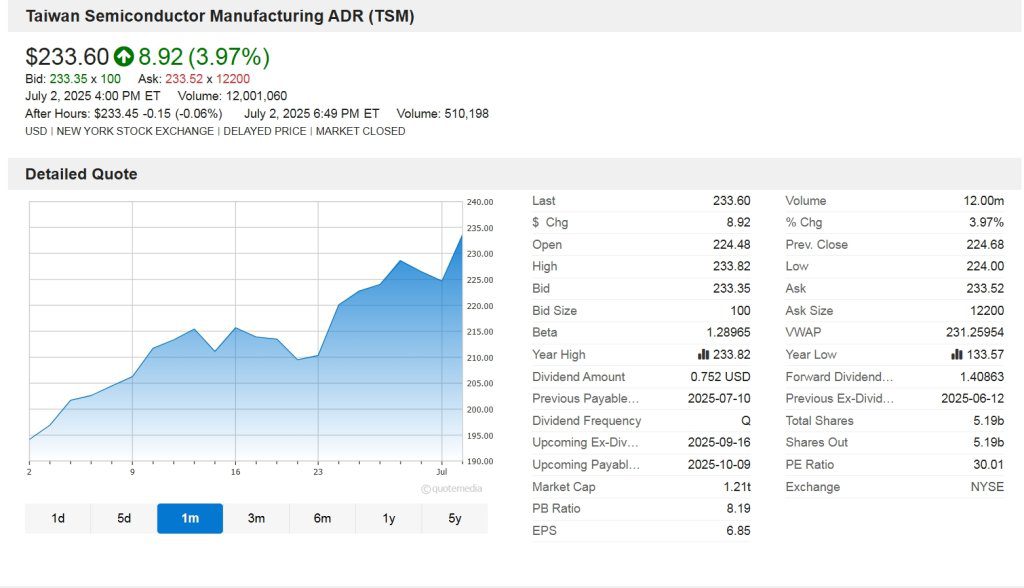The height and width of the screenshot is (588, 1024).
Task: Show the 3m price chart
Action: point(256,518)
